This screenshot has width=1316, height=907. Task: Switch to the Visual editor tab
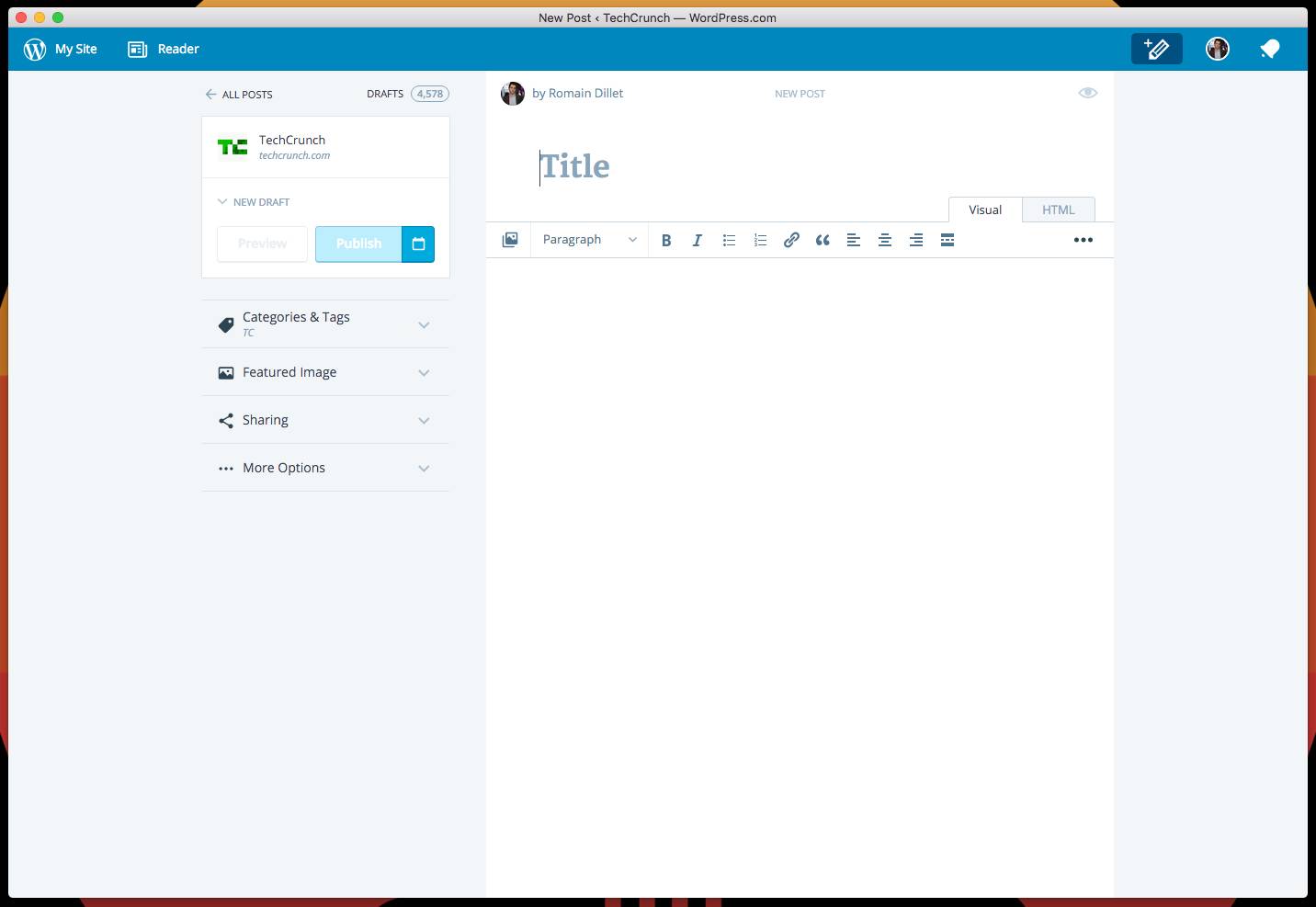tap(985, 210)
